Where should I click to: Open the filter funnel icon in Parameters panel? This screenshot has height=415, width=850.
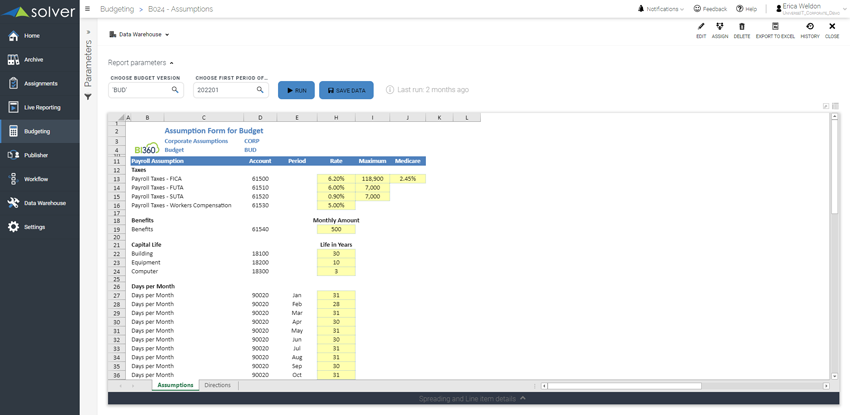point(88,97)
